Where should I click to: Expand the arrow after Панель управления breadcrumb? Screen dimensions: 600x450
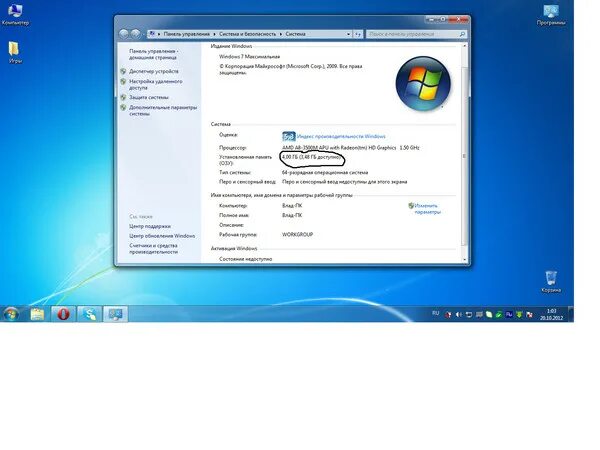pyautogui.click(x=215, y=34)
